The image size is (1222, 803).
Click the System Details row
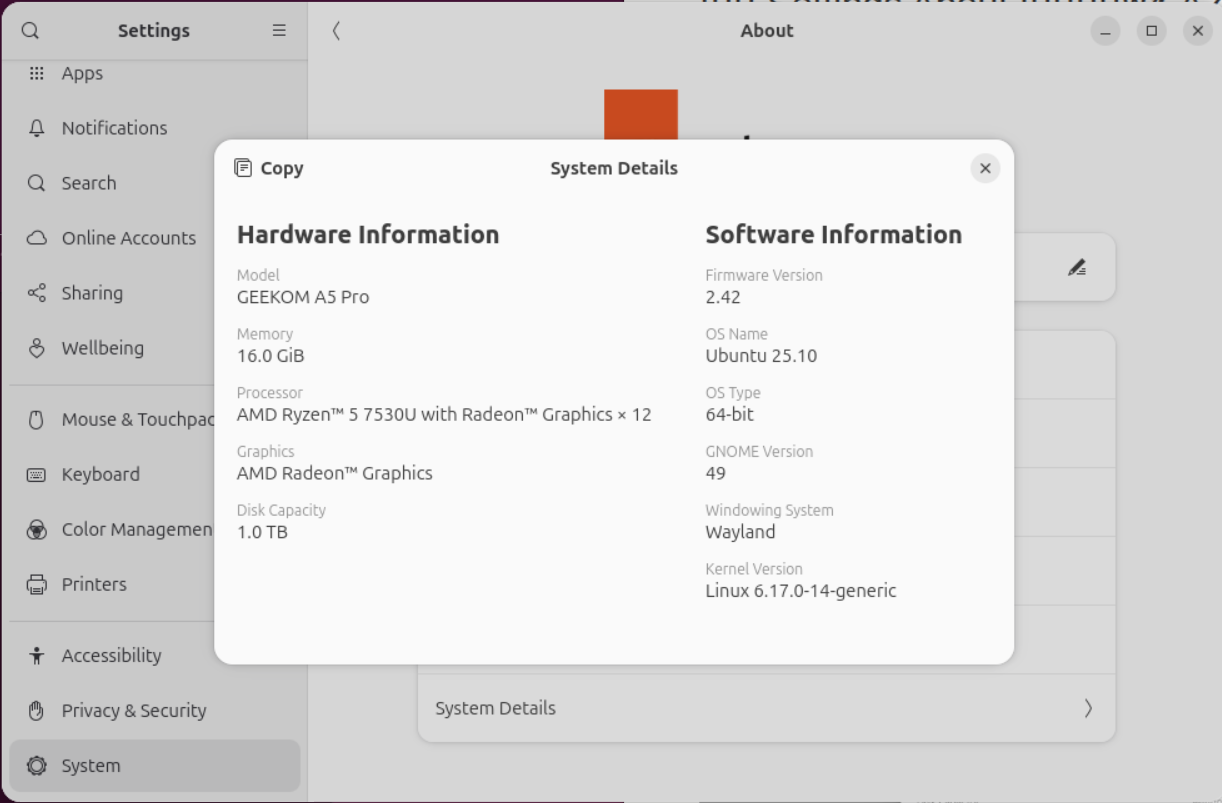(x=700, y=708)
